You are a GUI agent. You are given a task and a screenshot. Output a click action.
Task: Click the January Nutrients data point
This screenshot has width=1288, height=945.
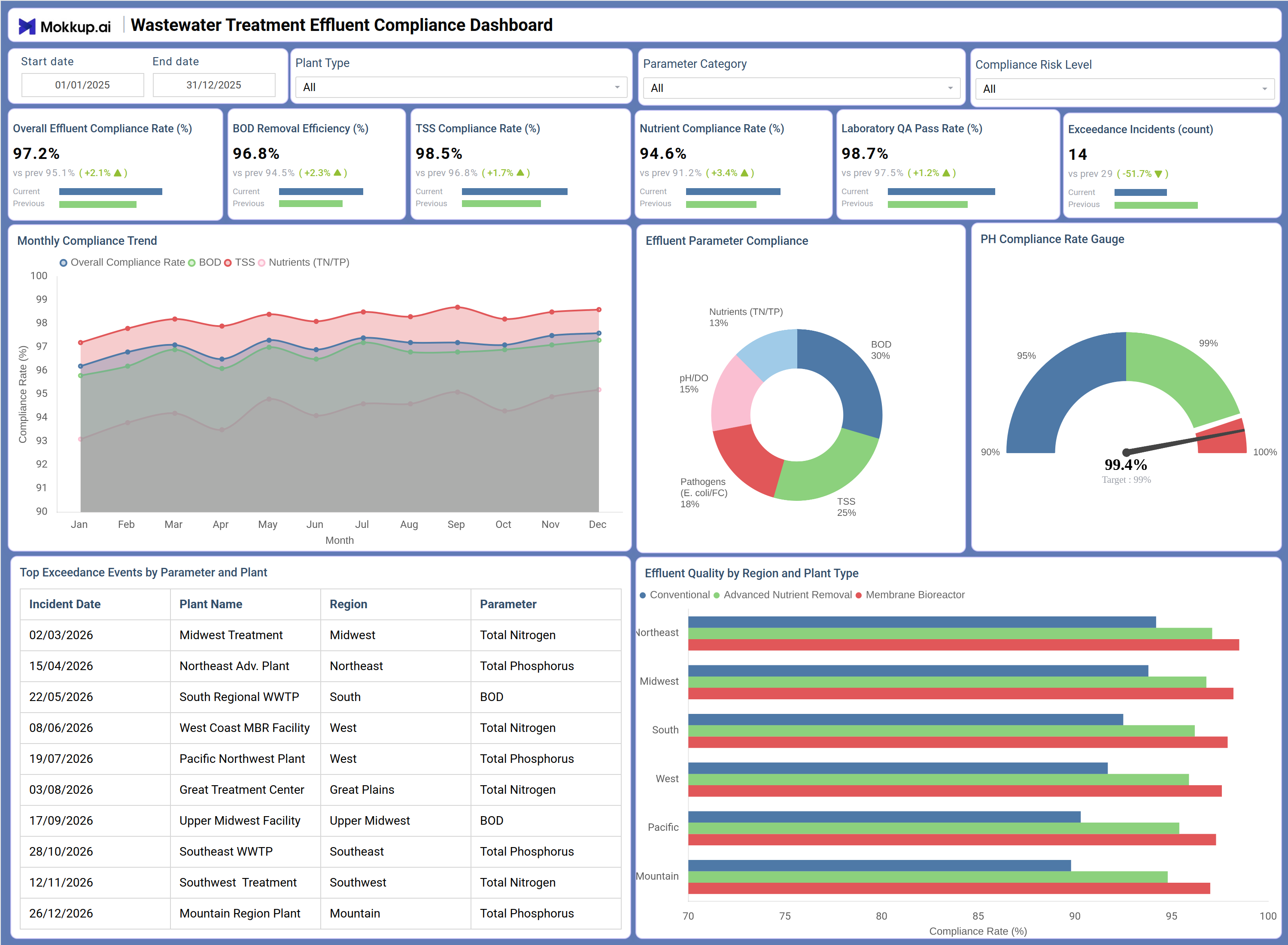(x=81, y=439)
